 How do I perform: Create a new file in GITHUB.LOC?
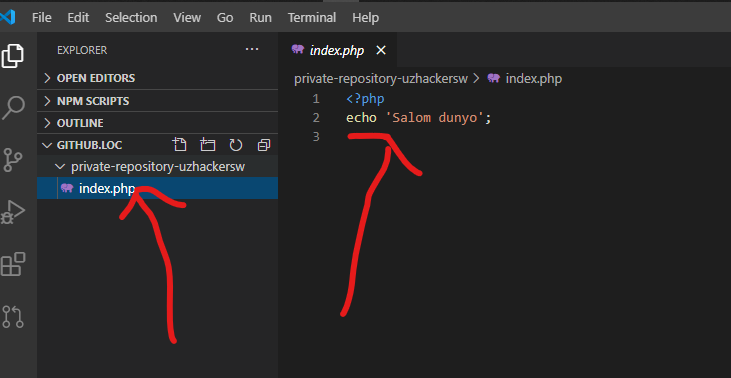(x=179, y=145)
